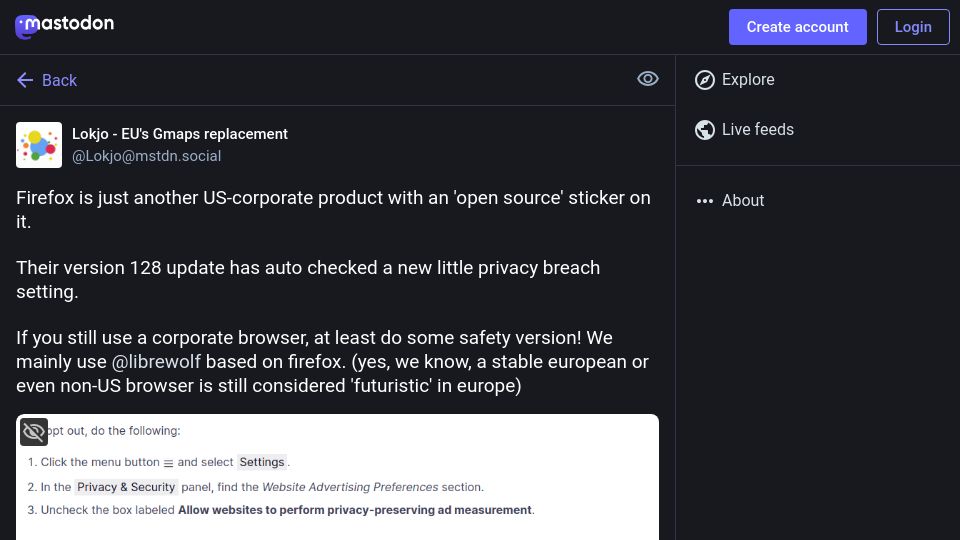Open the Mastodon logo home link
This screenshot has height=540, width=960.
pyautogui.click(x=64, y=26)
